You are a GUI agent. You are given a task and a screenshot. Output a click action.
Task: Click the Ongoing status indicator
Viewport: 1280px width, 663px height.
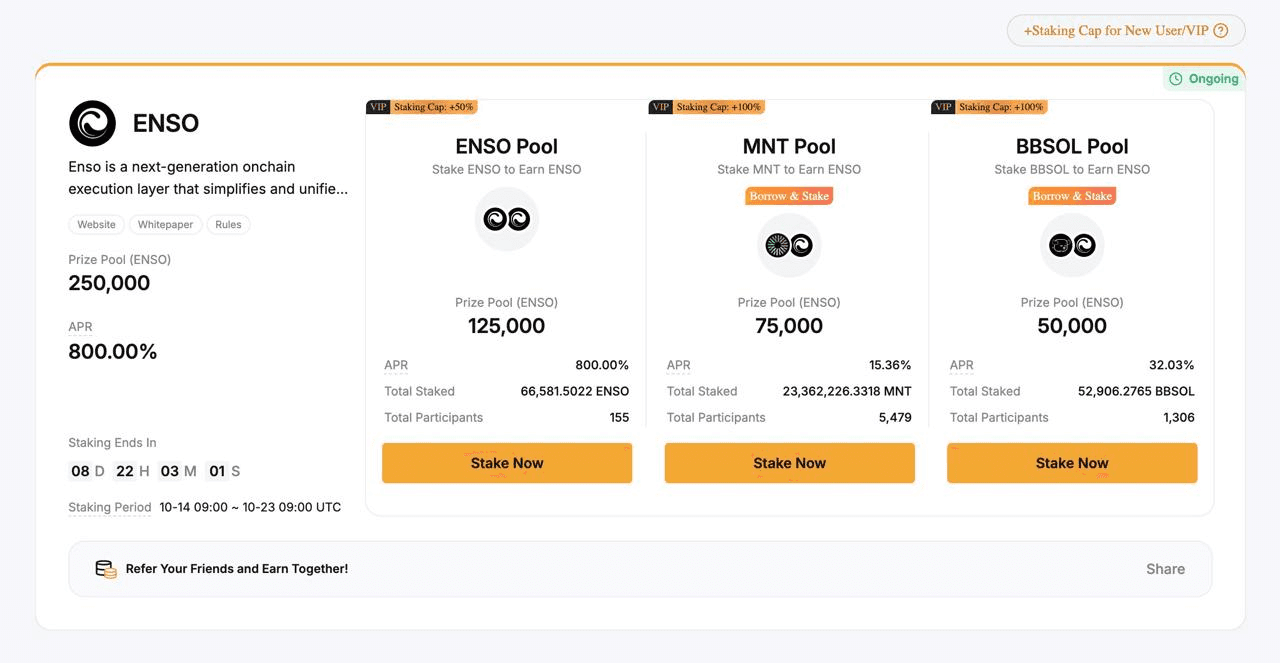(1204, 78)
